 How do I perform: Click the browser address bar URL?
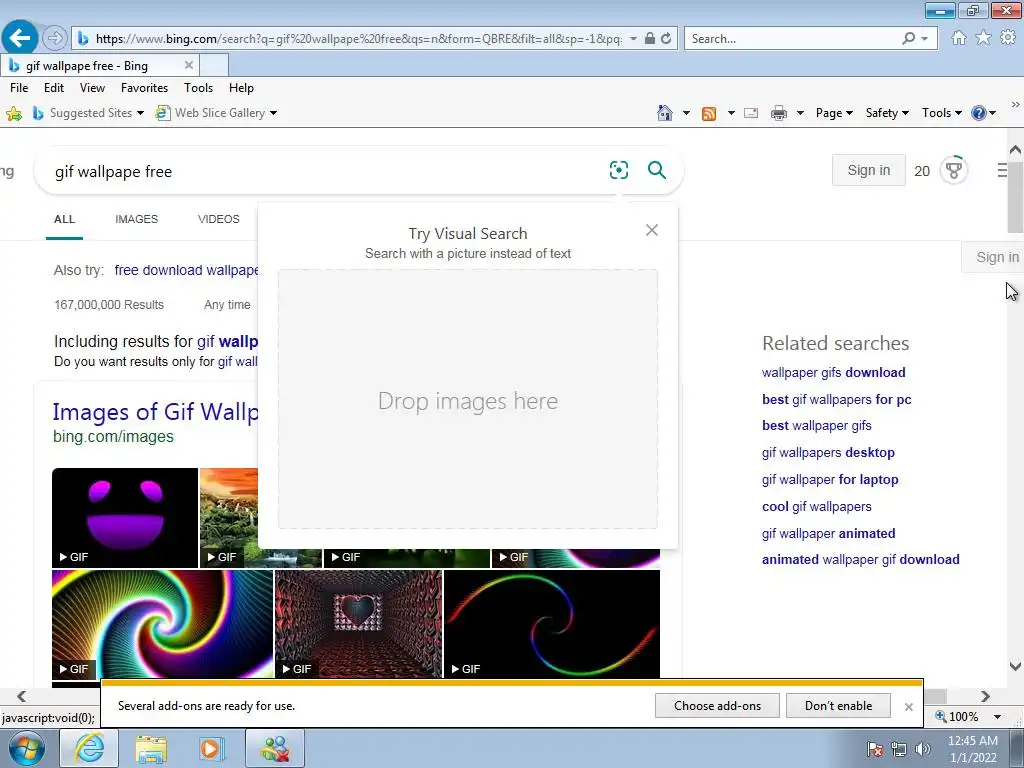pos(359,39)
